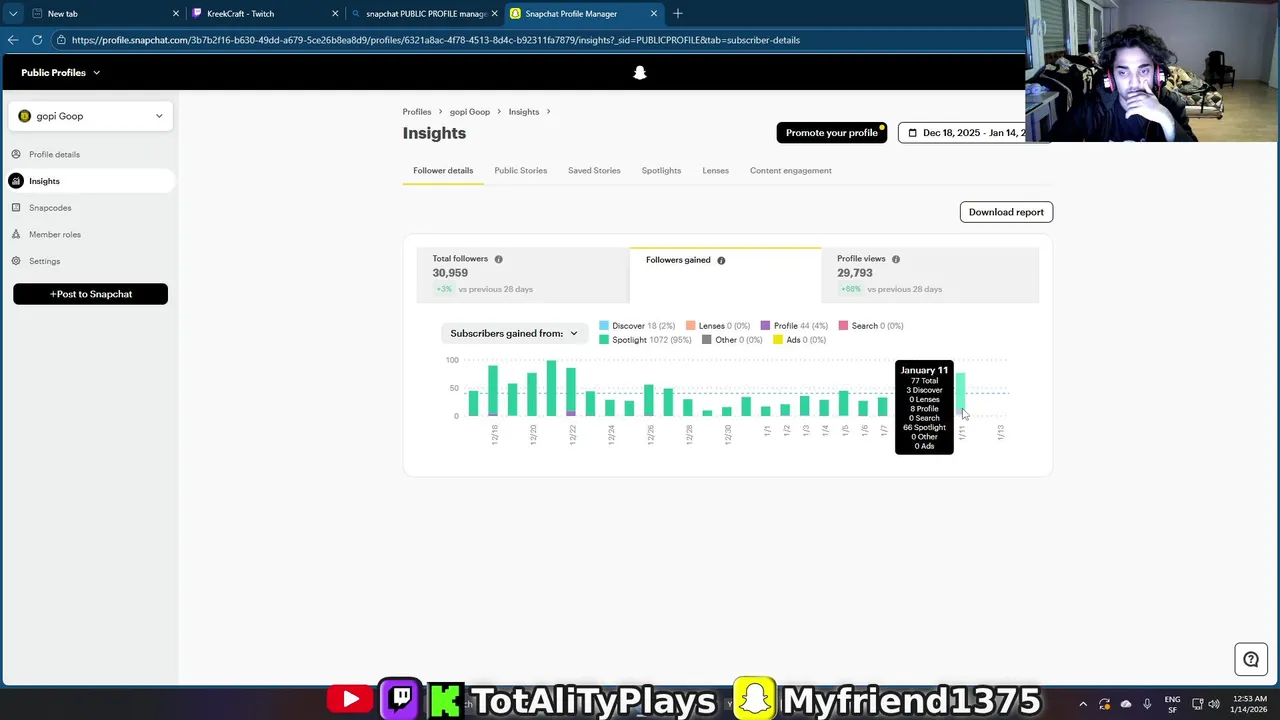Click the Followers gained info icon
1280x720 pixels.
coord(721,260)
